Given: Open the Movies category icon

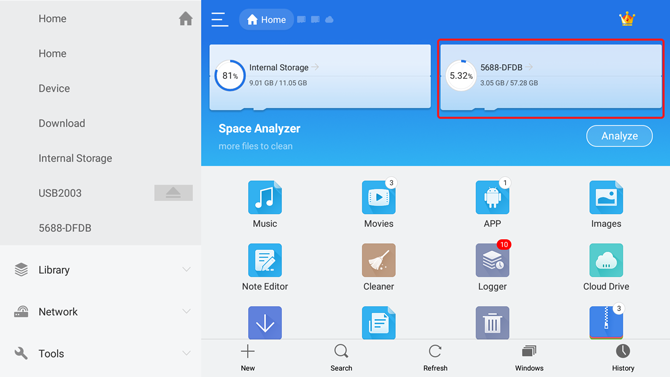Looking at the screenshot, I should (x=379, y=197).
